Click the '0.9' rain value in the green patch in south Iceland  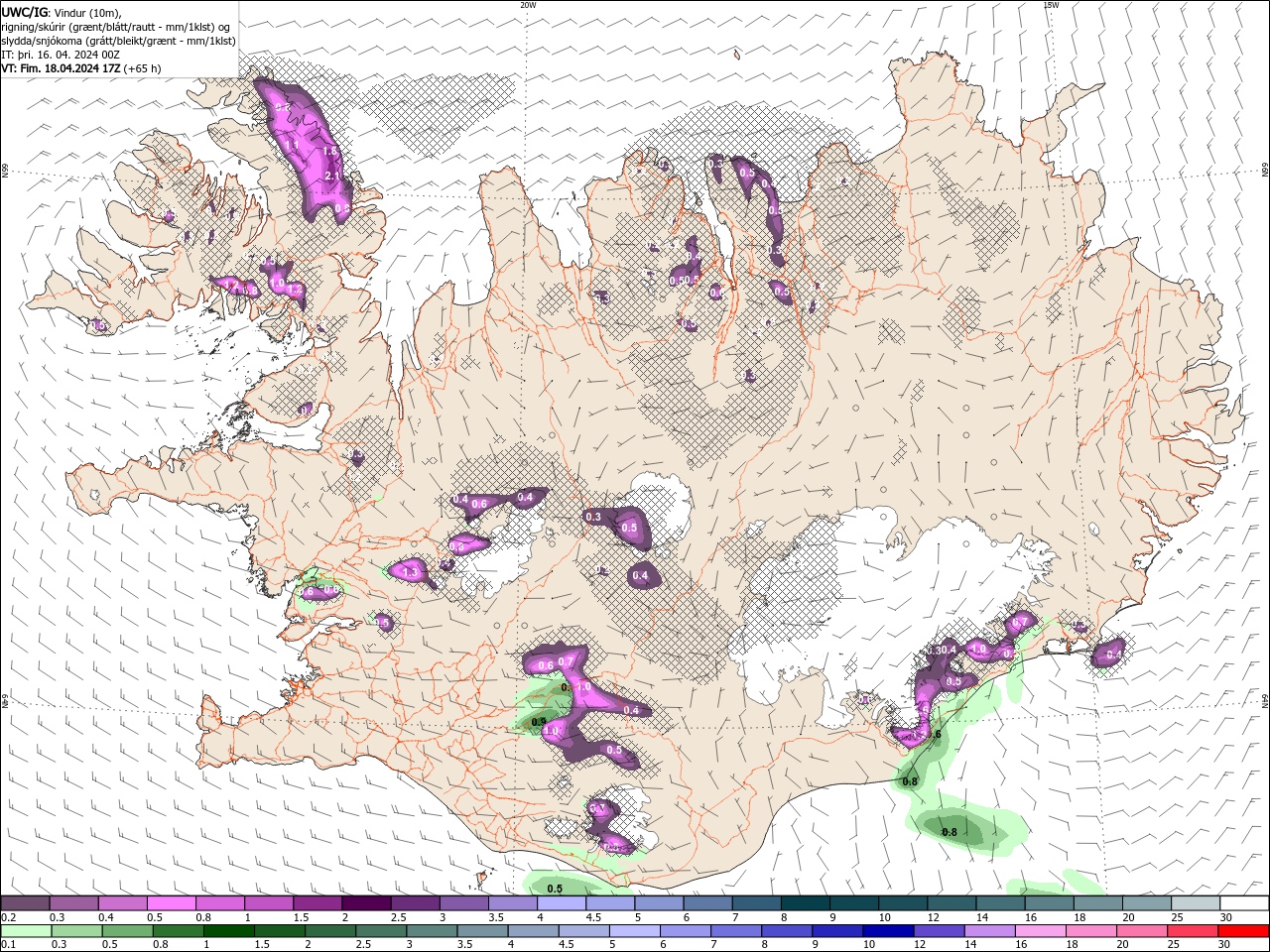coord(539,722)
